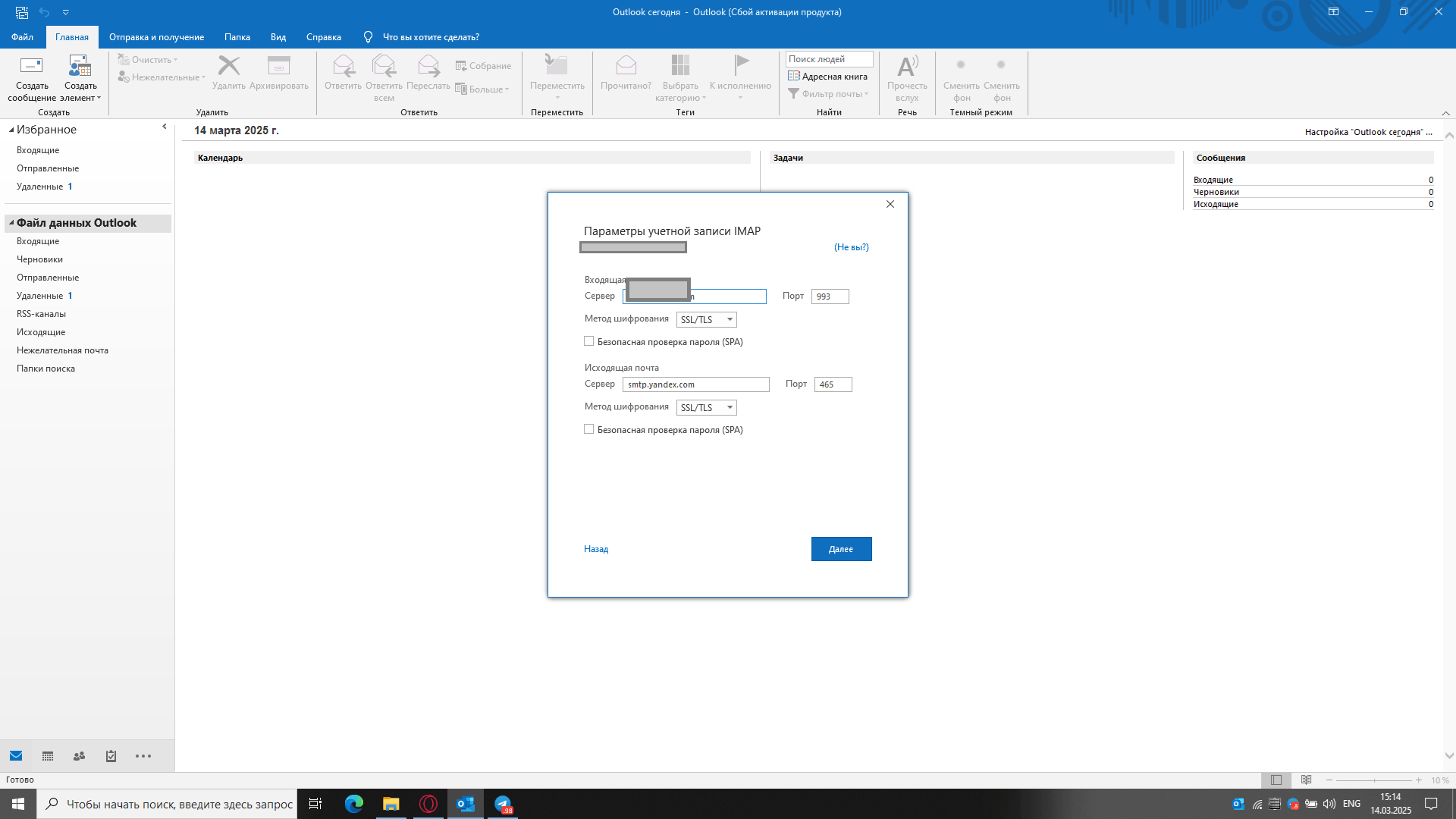Open the File (Файл) tab

coord(22,37)
